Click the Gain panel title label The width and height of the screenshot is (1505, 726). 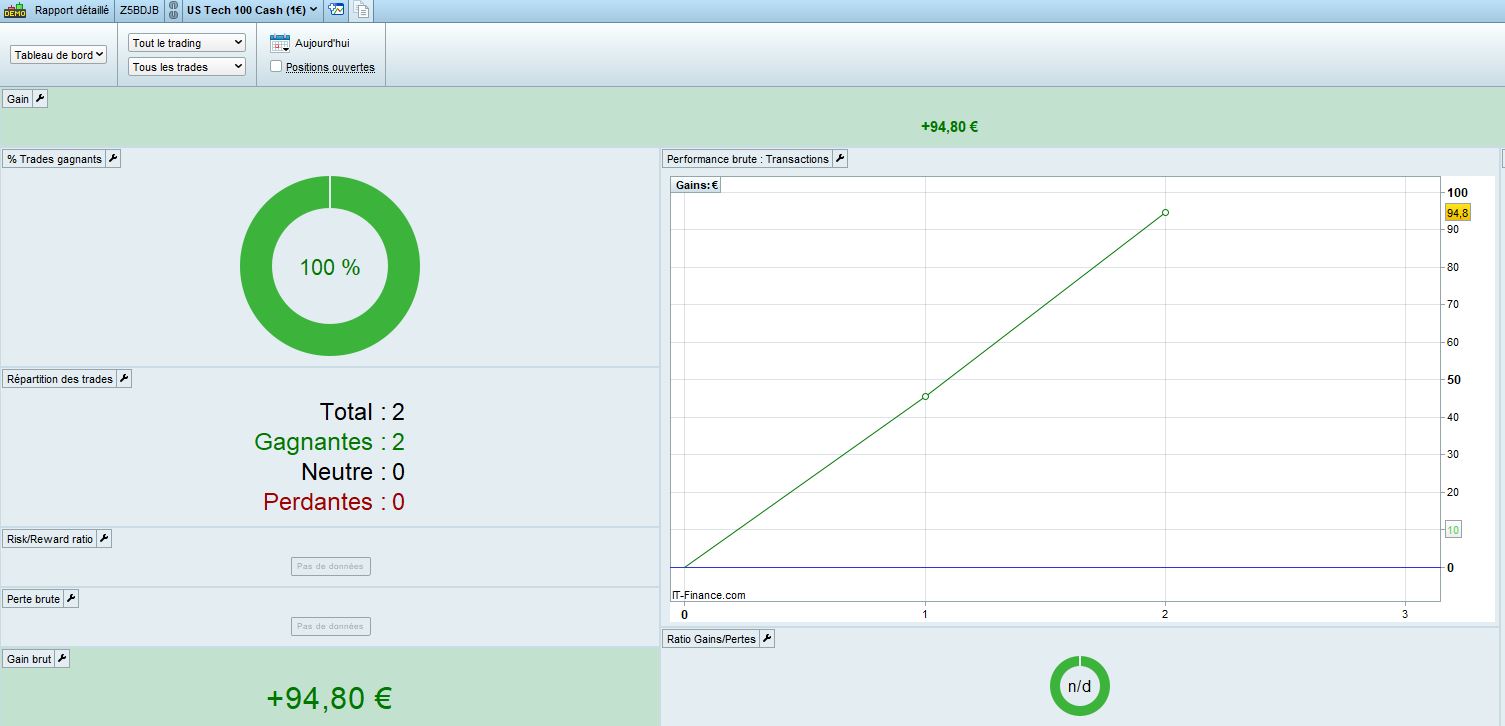(x=18, y=99)
